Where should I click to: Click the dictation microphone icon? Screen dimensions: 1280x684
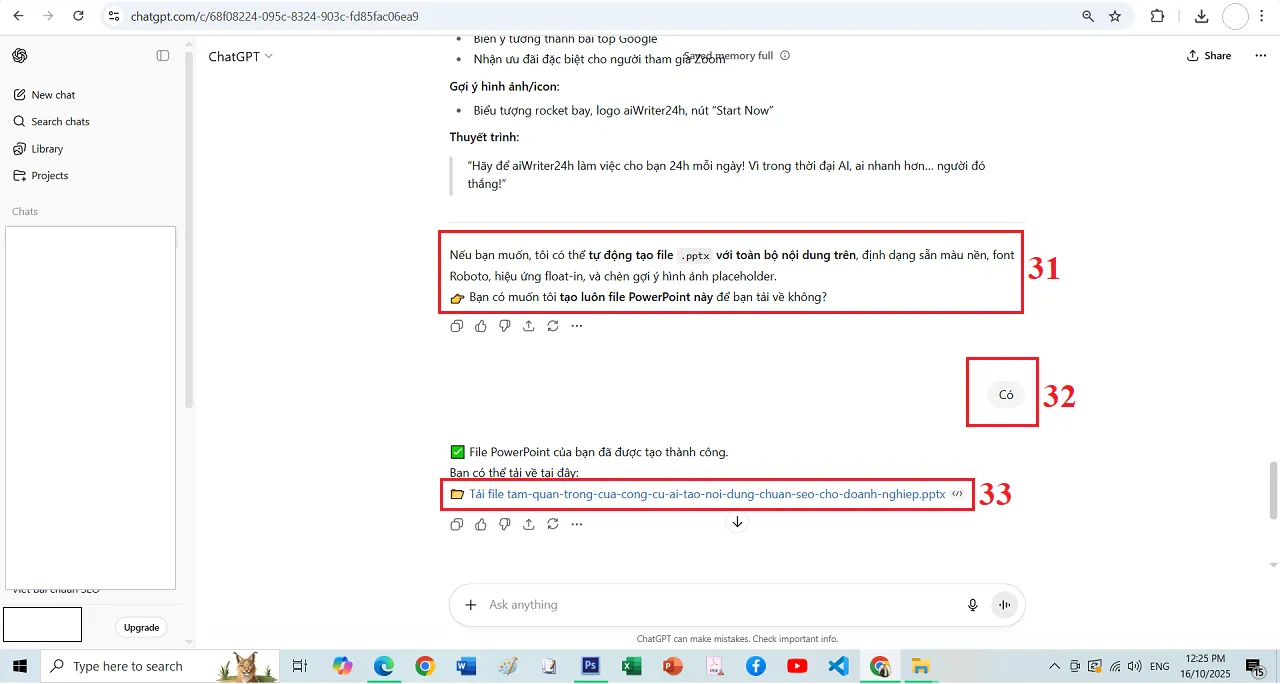tap(971, 604)
